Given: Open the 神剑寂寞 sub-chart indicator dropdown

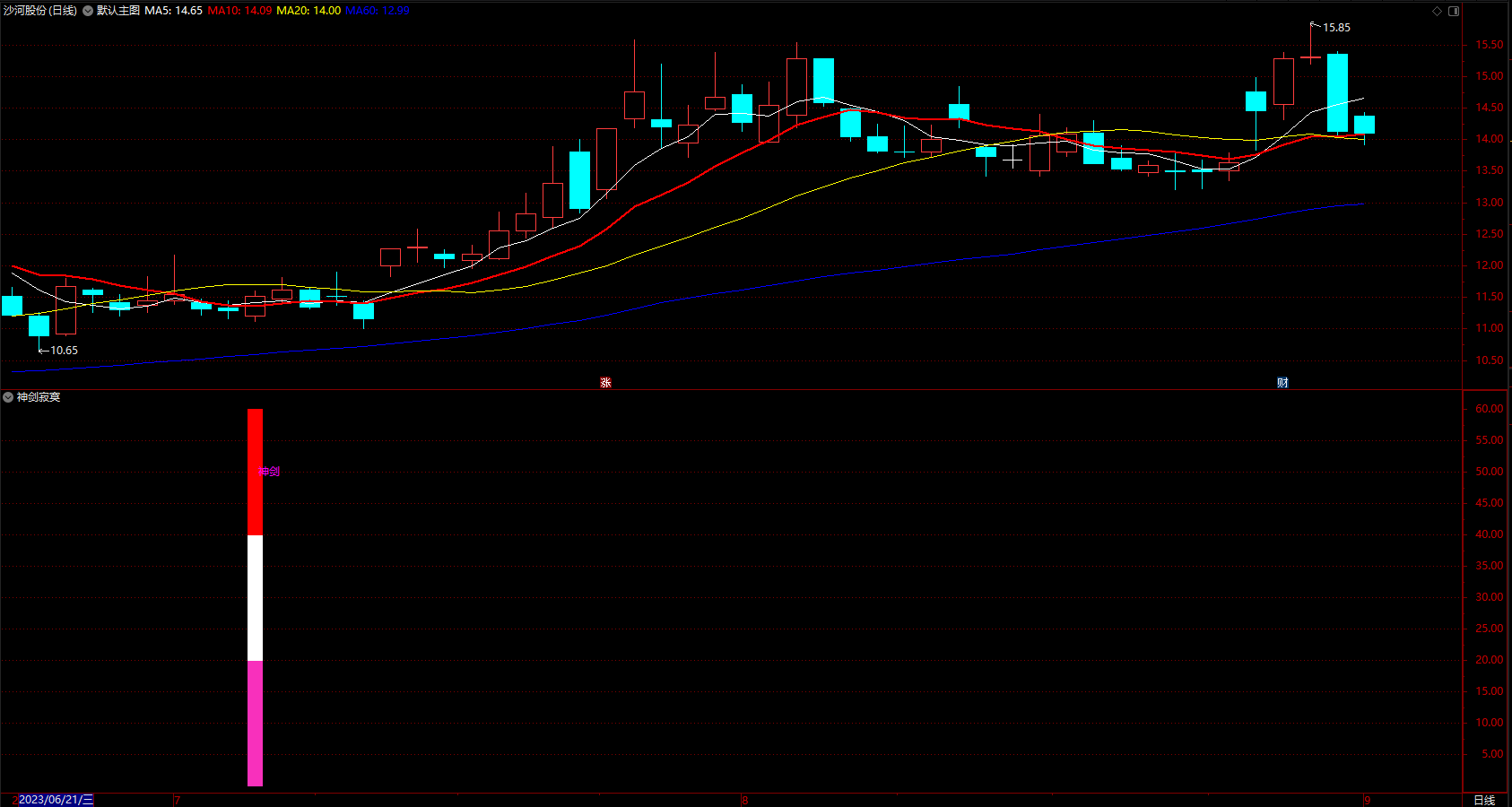Looking at the screenshot, I should [8, 397].
